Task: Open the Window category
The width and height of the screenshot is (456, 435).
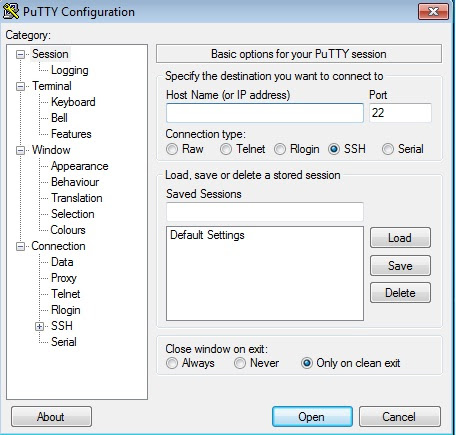Action: point(51,150)
